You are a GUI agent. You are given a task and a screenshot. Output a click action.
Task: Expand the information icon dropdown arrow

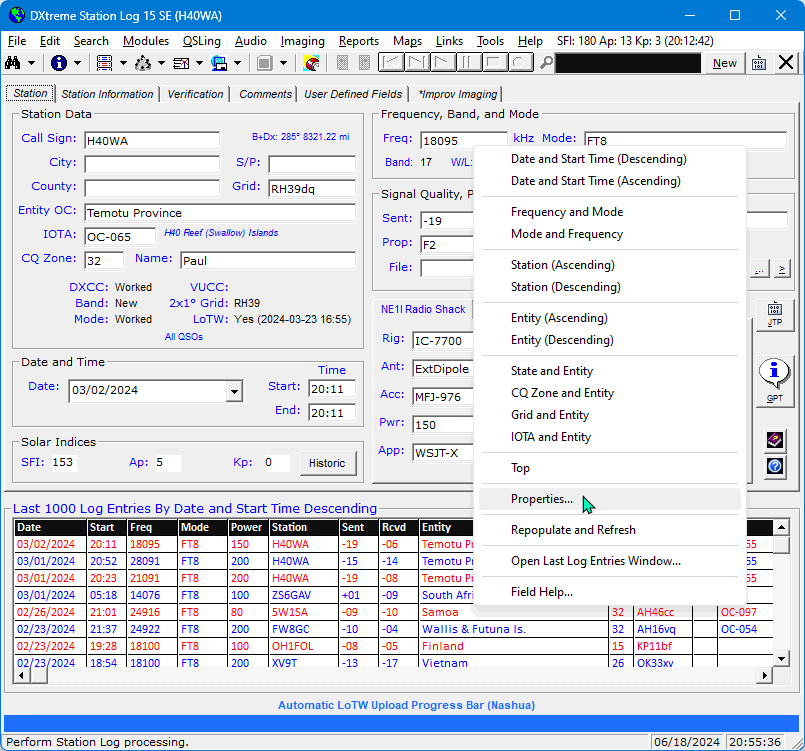click(x=78, y=63)
